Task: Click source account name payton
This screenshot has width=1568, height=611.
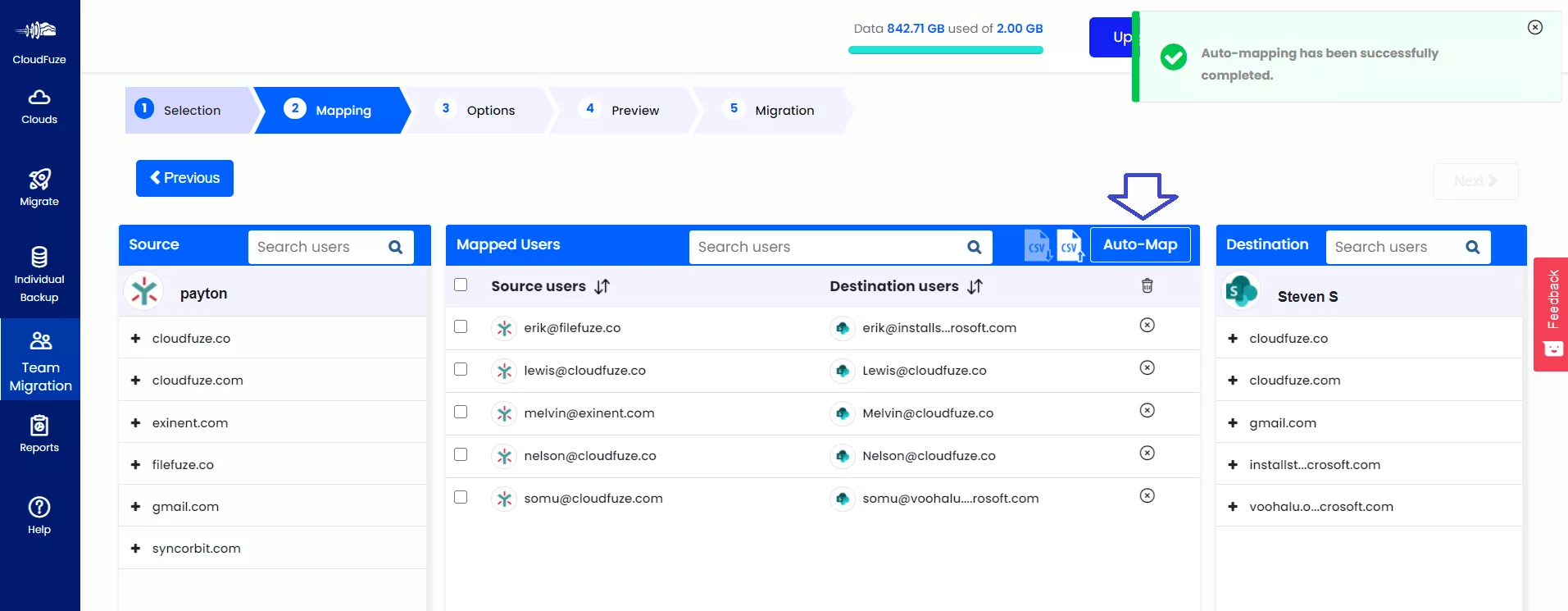Action: pos(203,294)
